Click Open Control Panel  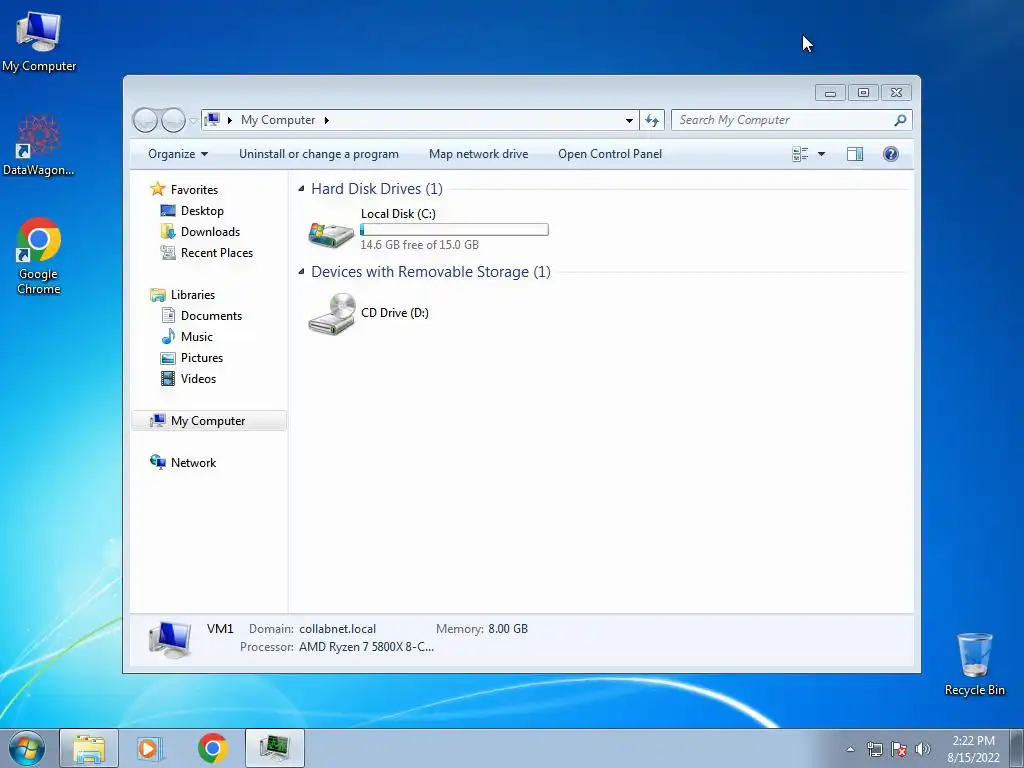[610, 154]
